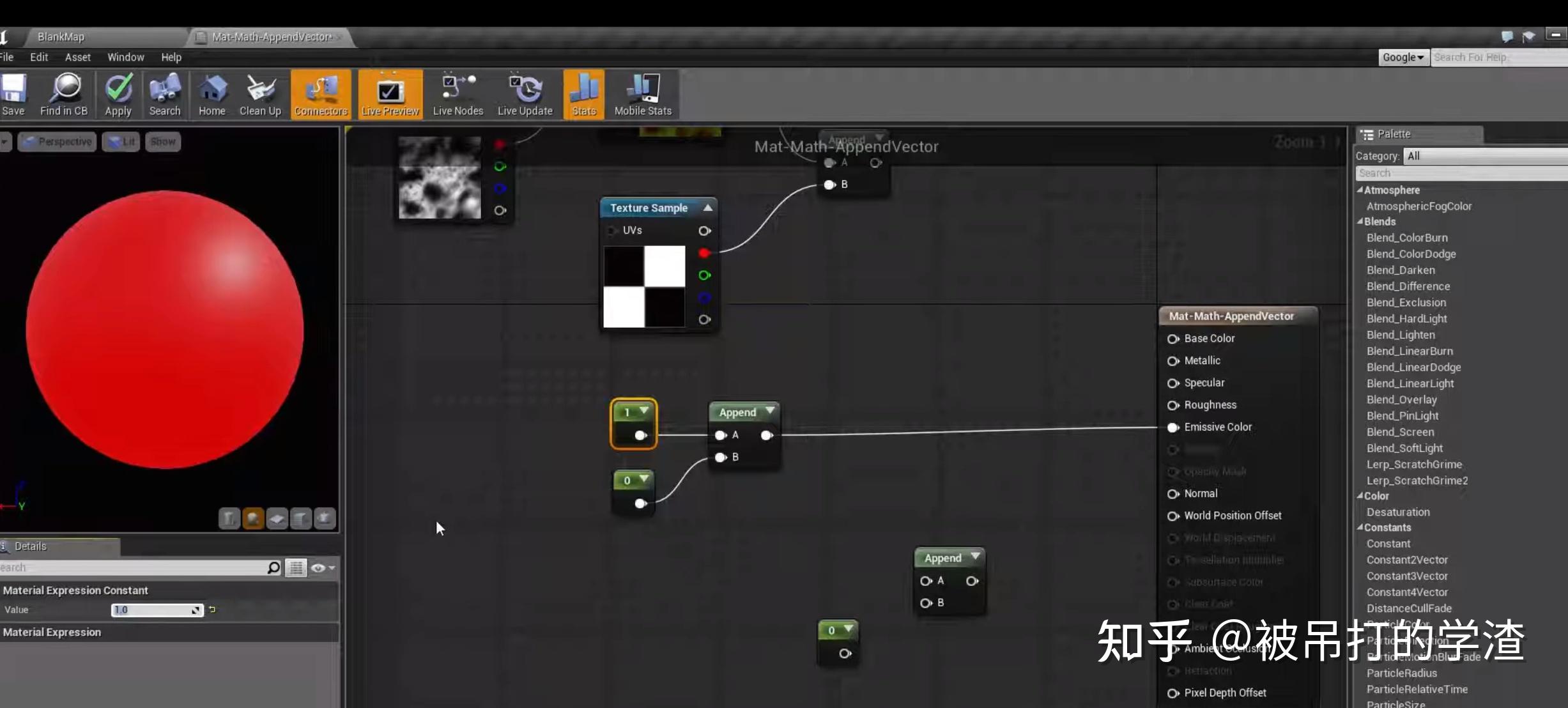Click the Find in CB icon
Image resolution: width=1568 pixels, height=708 pixels.
64,95
